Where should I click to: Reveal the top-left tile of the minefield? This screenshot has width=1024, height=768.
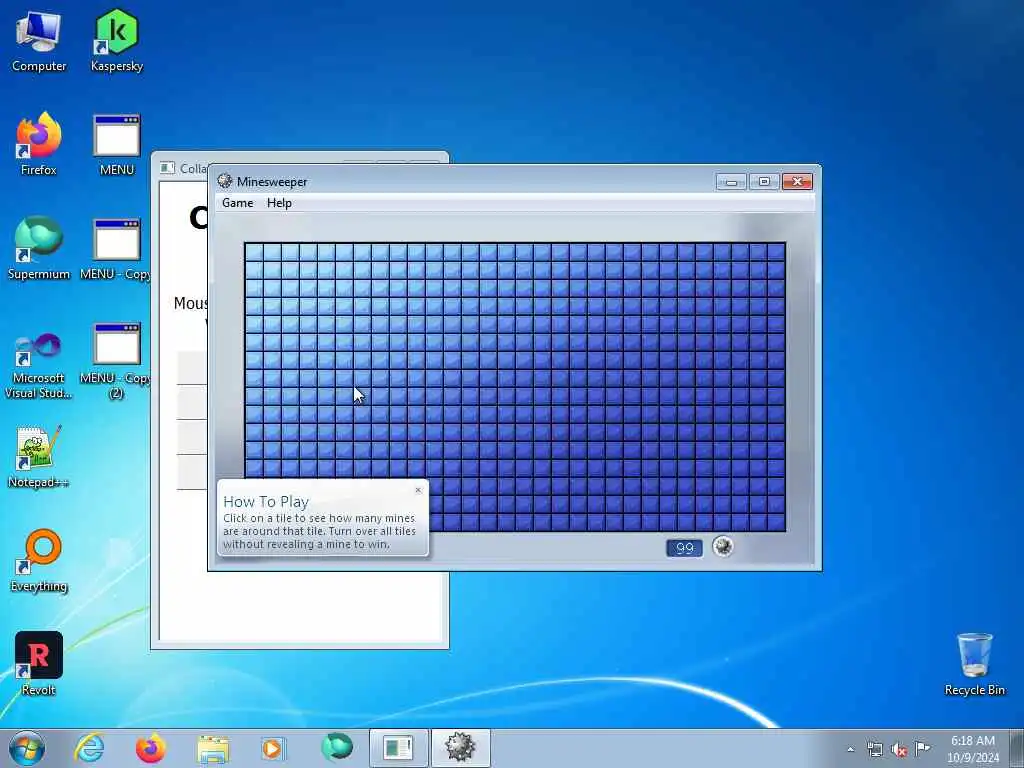pos(254,253)
